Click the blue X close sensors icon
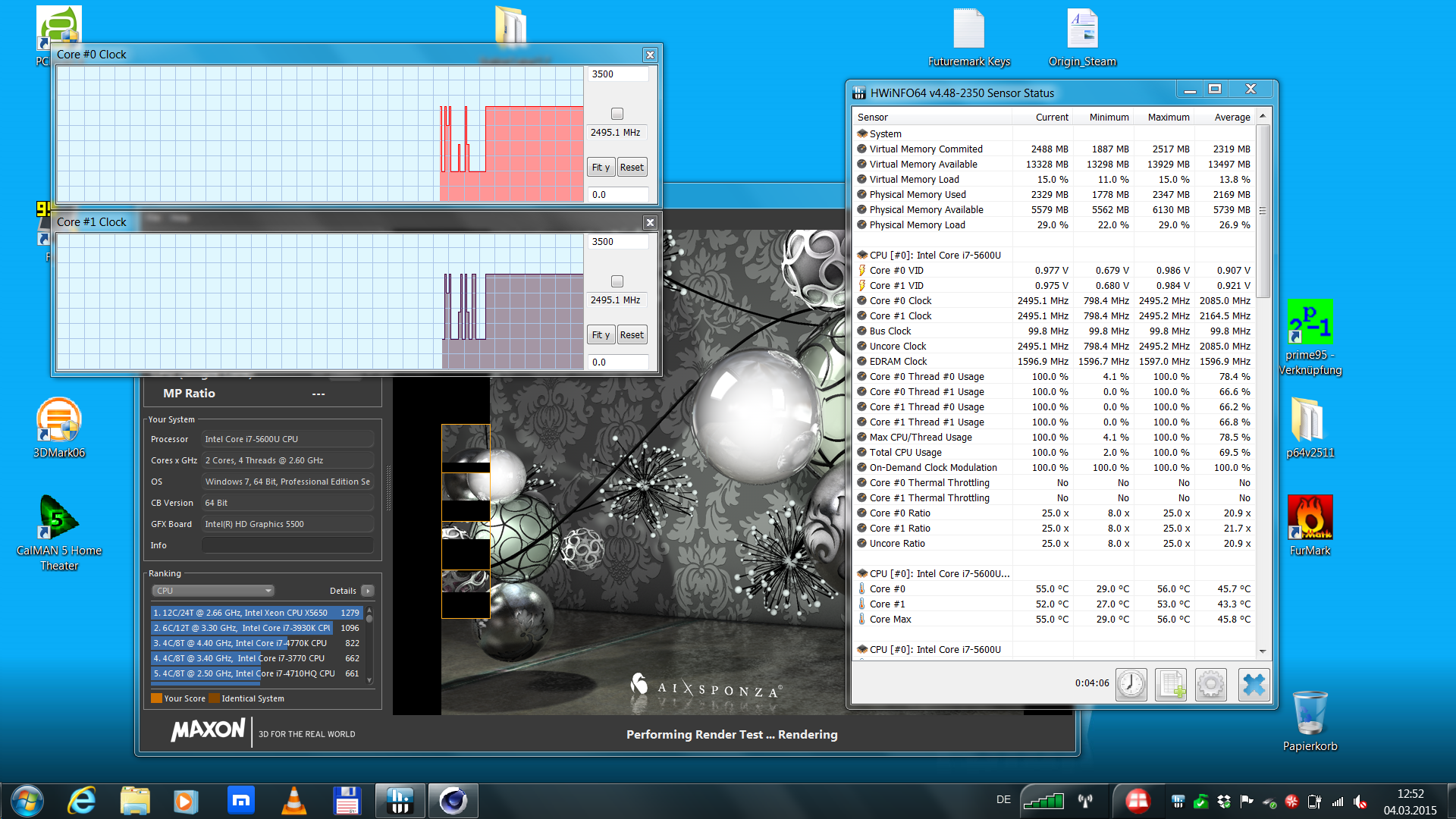1456x819 pixels. (x=1254, y=684)
